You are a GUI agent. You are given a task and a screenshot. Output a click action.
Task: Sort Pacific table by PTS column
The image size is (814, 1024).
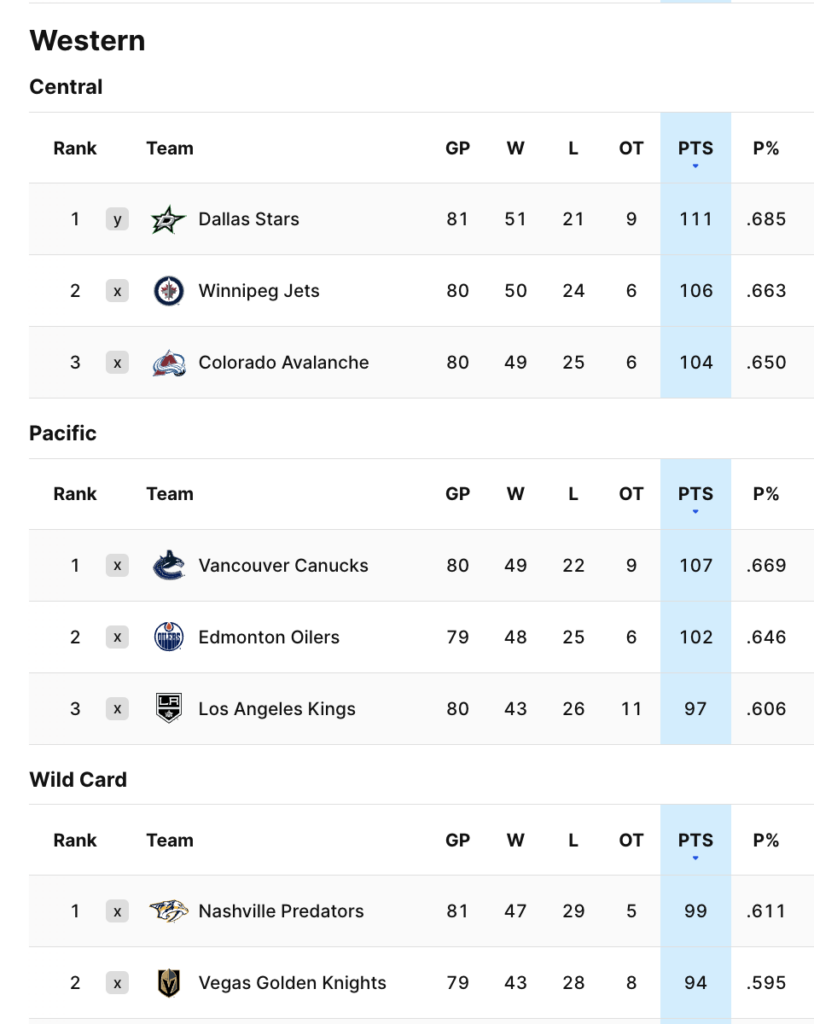695,494
